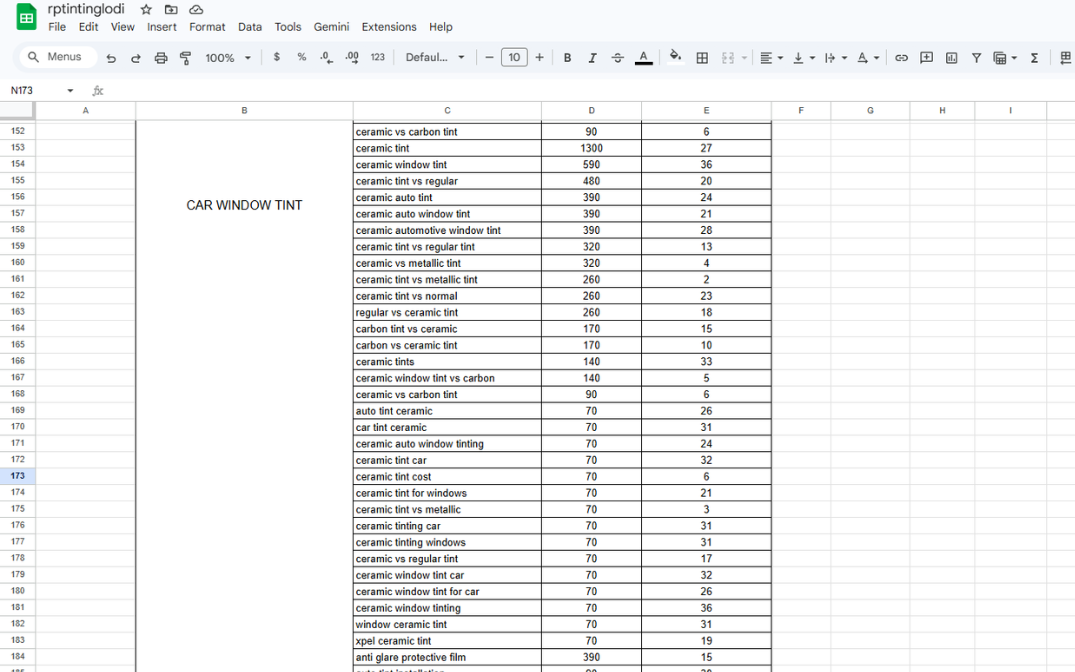Toggle bold formatting
The width and height of the screenshot is (1075, 672).
[x=567, y=58]
